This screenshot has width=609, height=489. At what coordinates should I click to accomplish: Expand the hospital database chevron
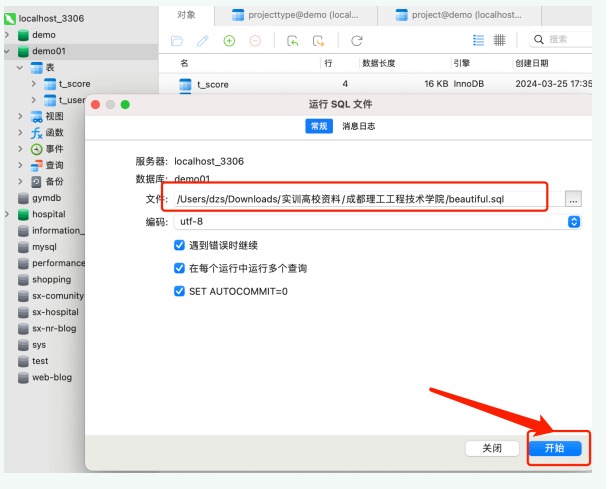coord(7,214)
